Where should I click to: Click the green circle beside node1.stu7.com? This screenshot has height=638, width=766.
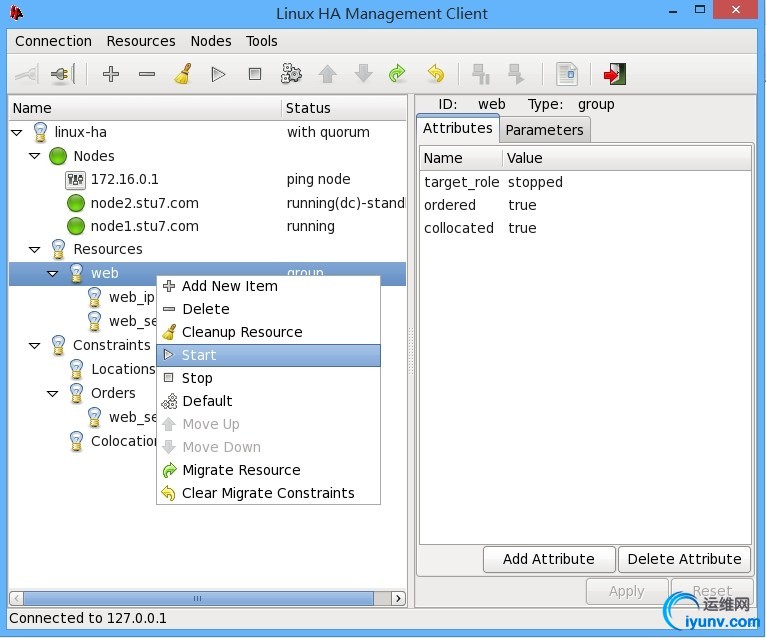click(x=76, y=226)
